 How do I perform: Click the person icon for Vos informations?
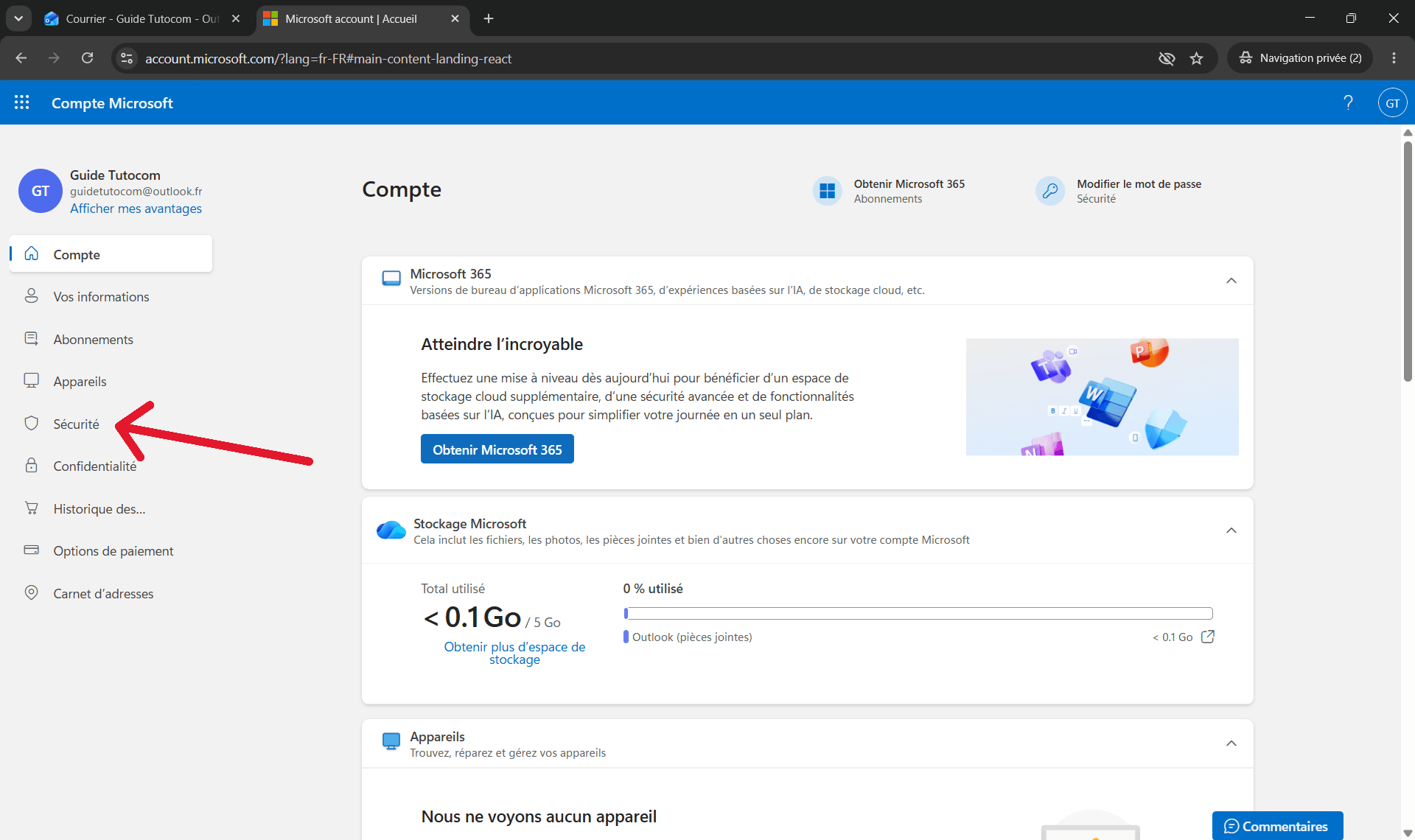tap(31, 296)
